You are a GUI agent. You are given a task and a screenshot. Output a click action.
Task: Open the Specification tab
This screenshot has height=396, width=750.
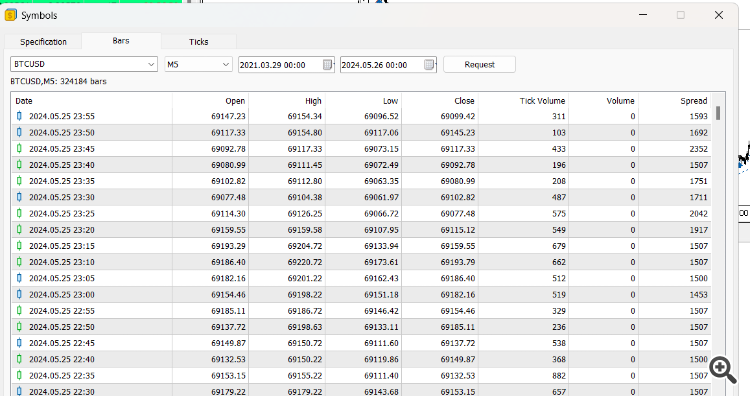43,42
